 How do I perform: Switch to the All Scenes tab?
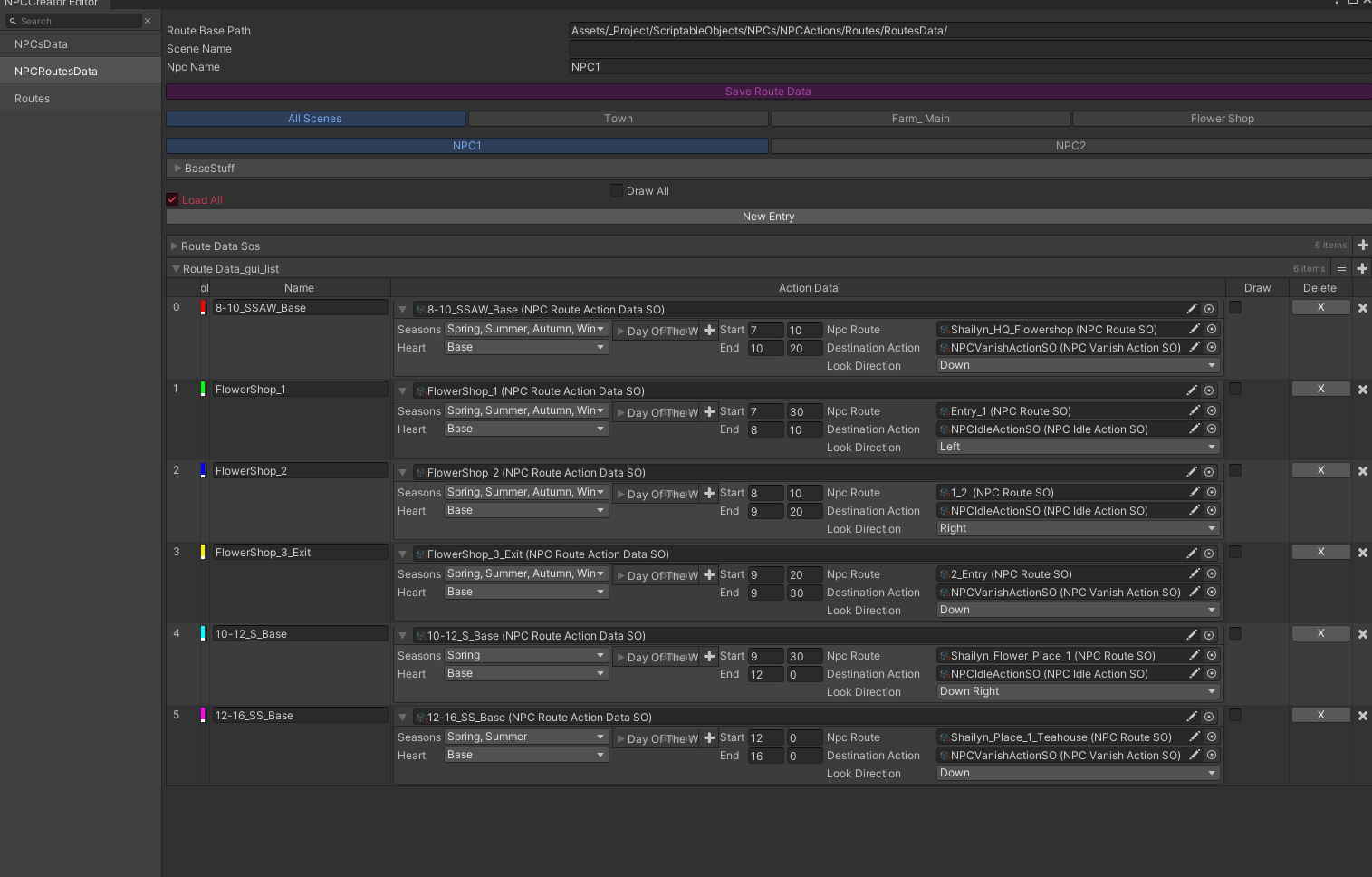tap(315, 119)
